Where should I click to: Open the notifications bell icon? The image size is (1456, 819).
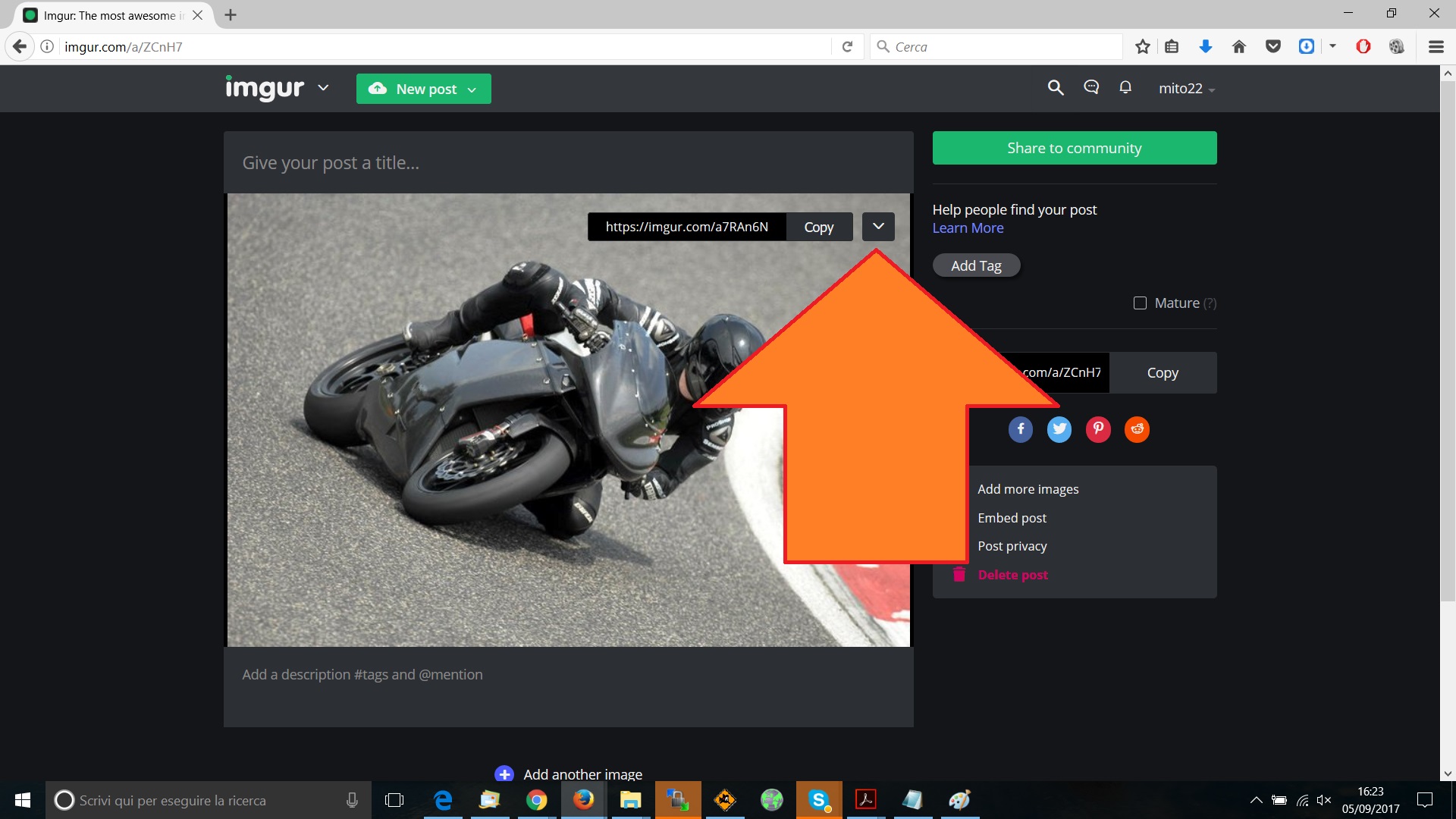[1125, 88]
